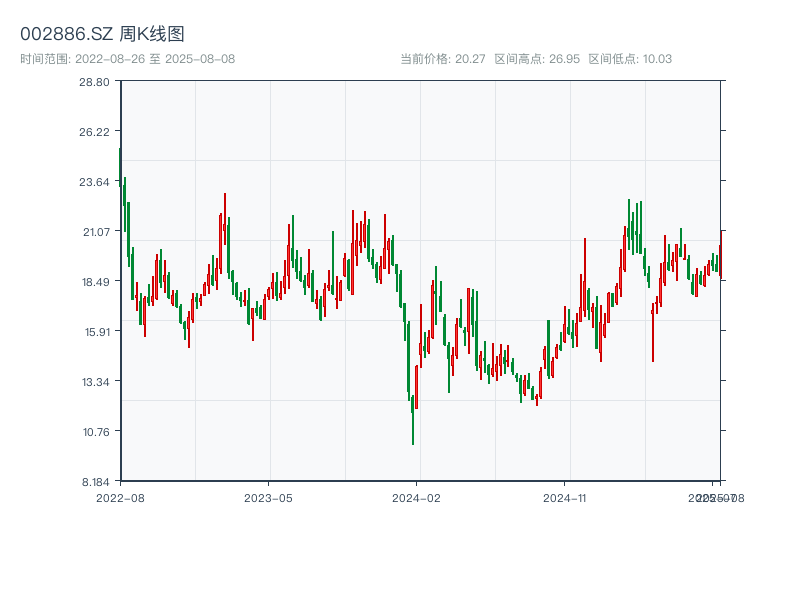The height and width of the screenshot is (600, 800).
Task: Select the 2022-08 x-axis date tick
Action: click(120, 497)
